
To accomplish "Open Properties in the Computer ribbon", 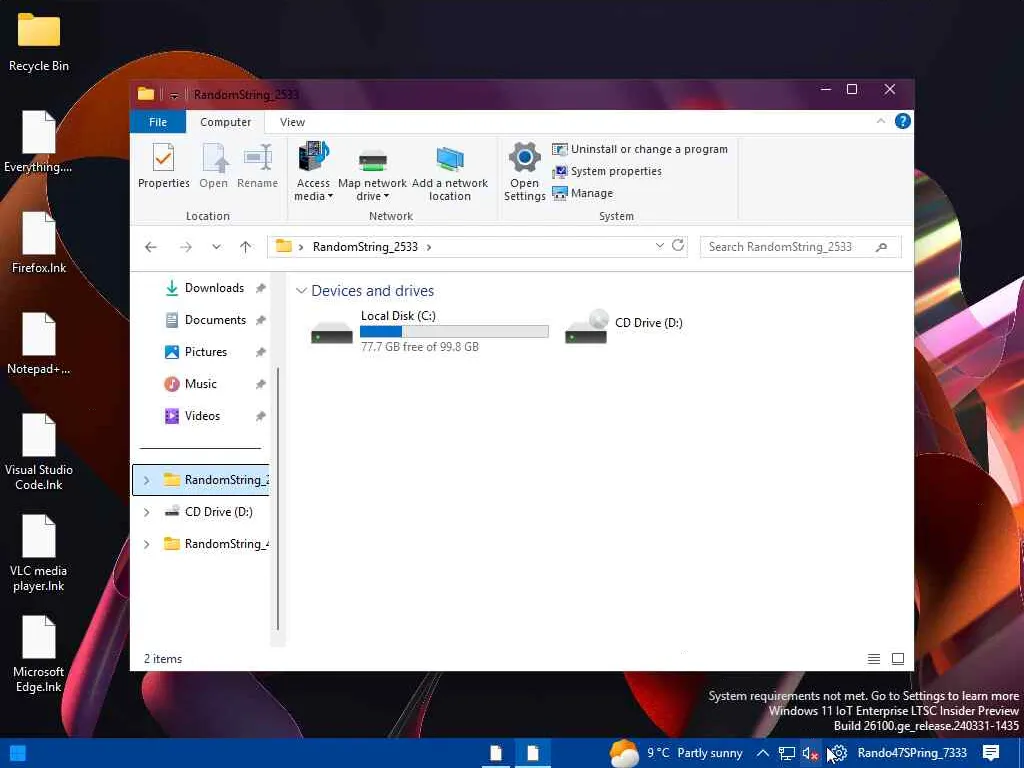I will [163, 166].
